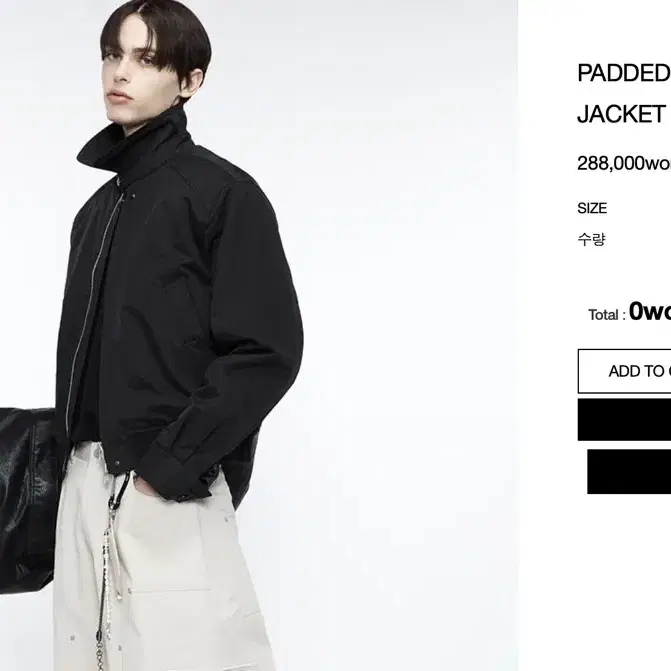Click the Total 0won amount

(x=650, y=311)
